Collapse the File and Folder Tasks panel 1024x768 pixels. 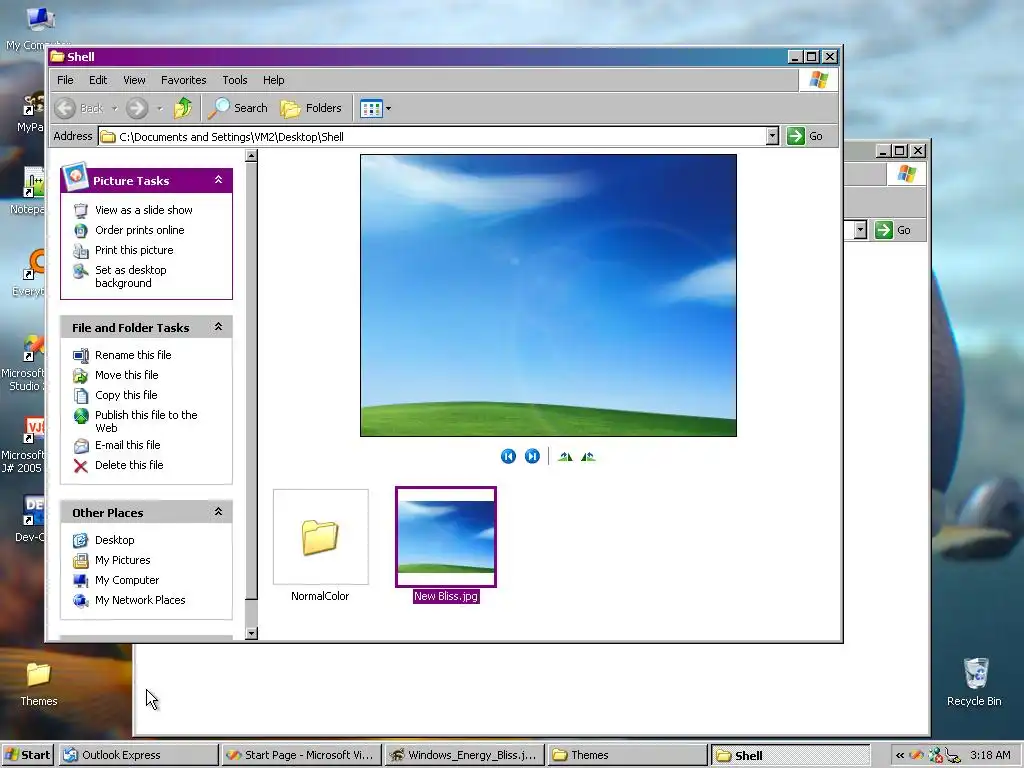coord(219,327)
